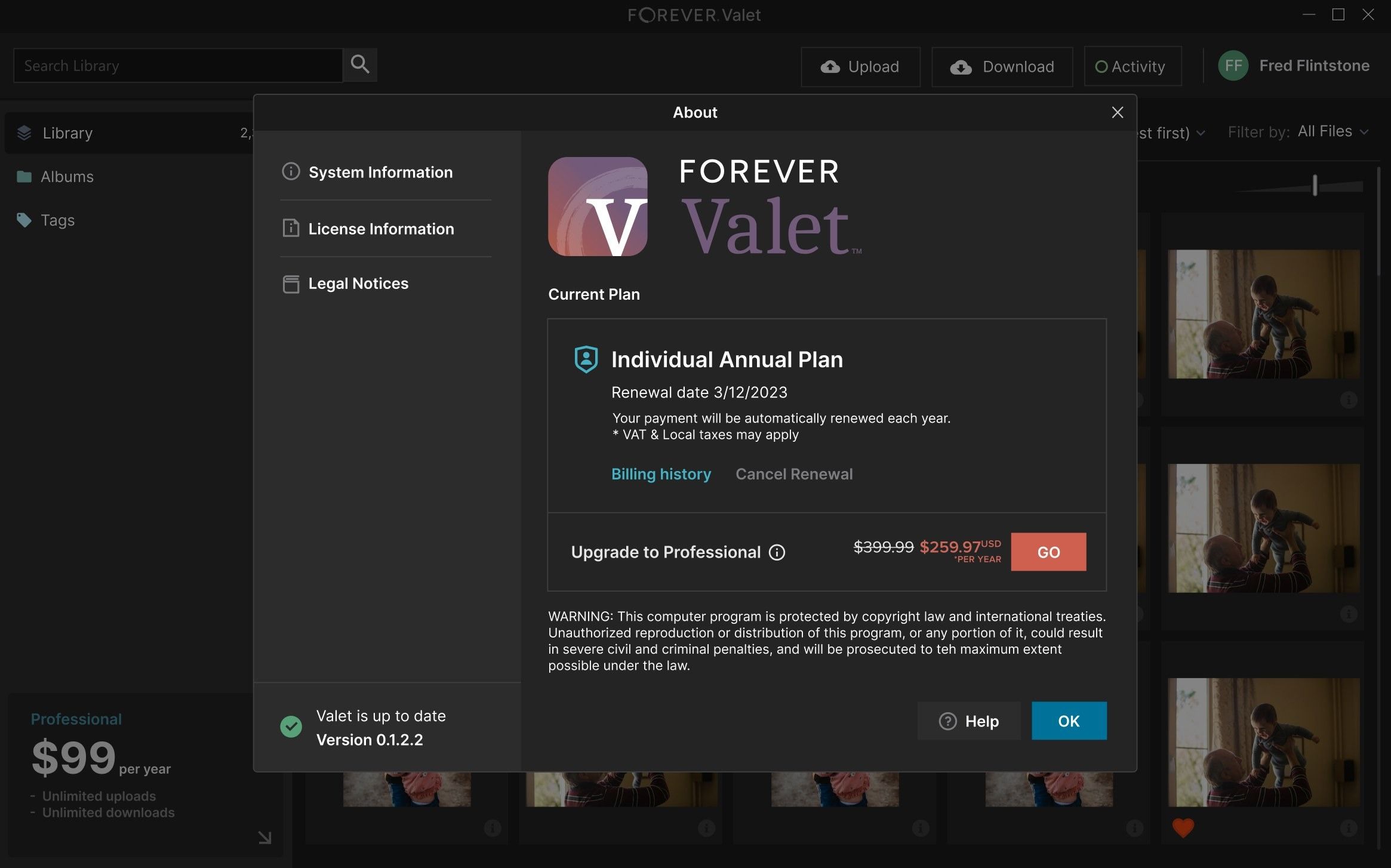Show info for bottom right photo
The image size is (1391, 868).
[x=1349, y=828]
